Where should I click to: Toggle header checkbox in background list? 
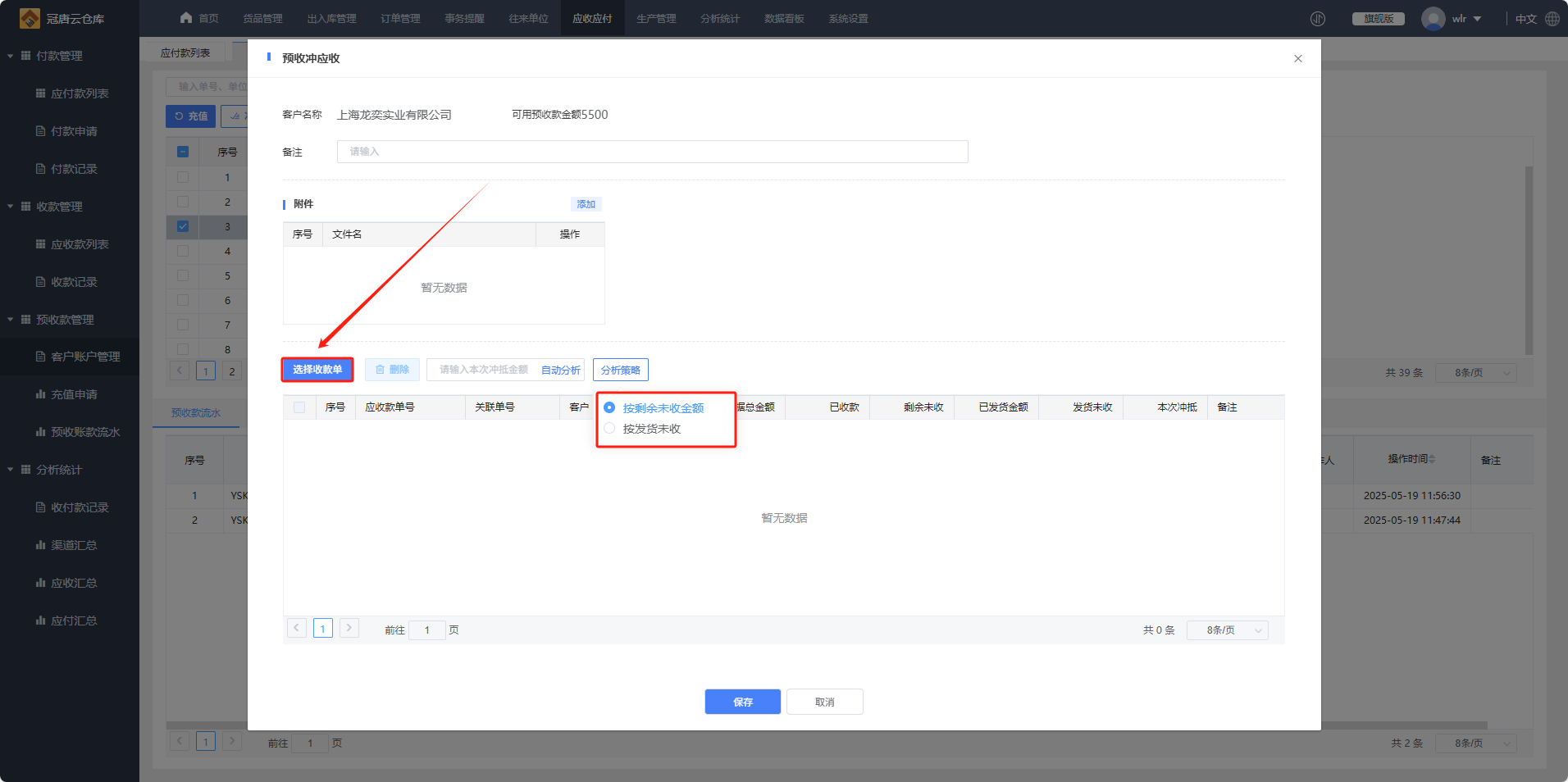(183, 152)
